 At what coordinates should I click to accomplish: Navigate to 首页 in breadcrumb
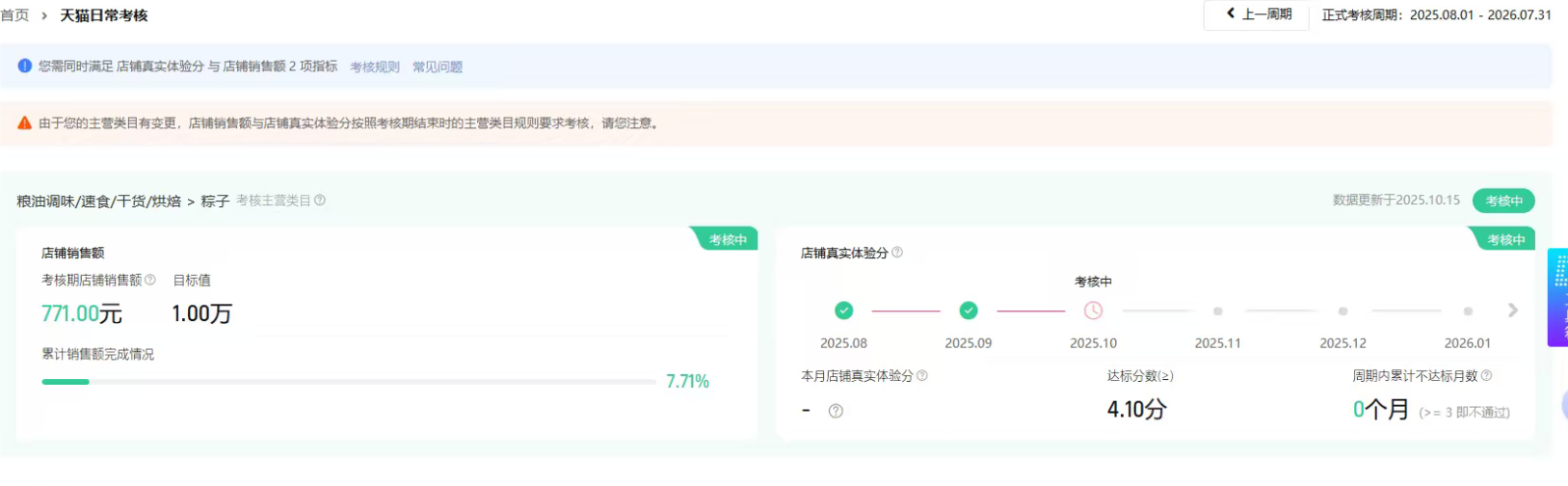(x=14, y=15)
